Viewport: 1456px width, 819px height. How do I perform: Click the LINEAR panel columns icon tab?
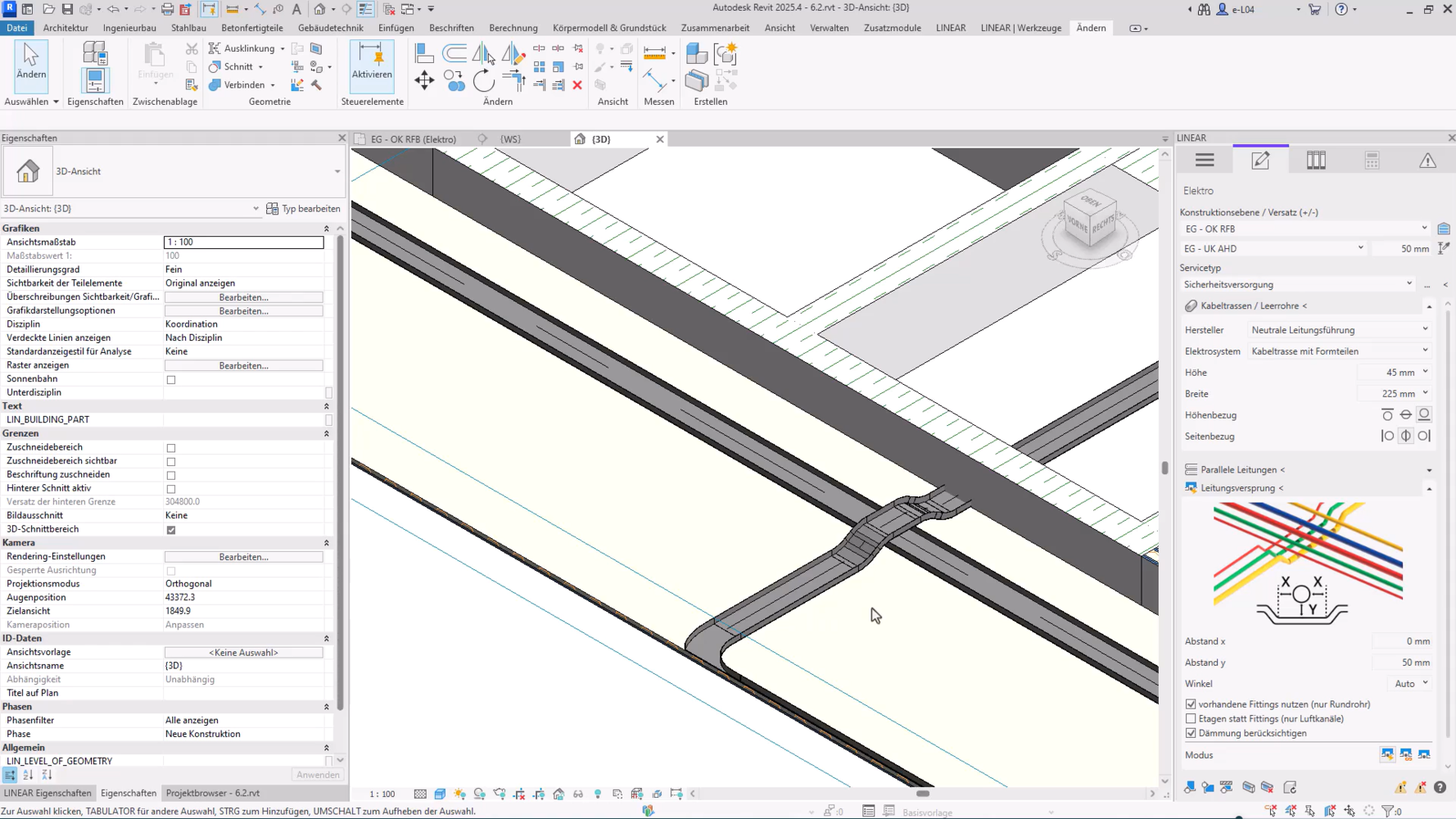coord(1316,161)
